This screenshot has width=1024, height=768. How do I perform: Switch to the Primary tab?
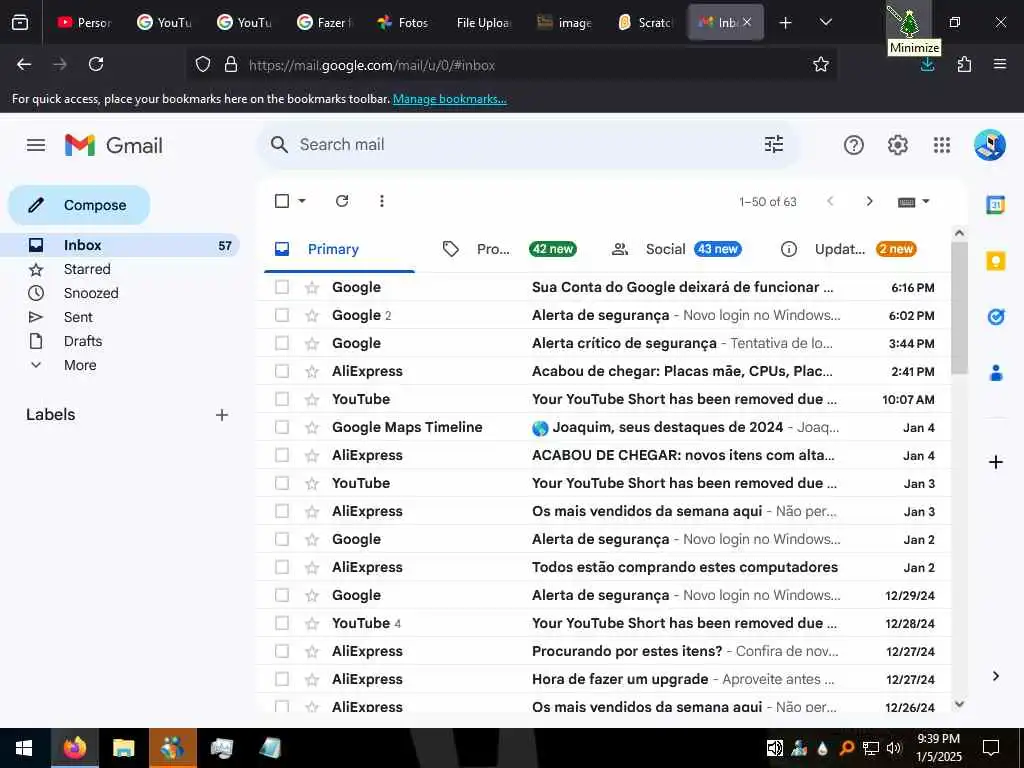pos(339,249)
